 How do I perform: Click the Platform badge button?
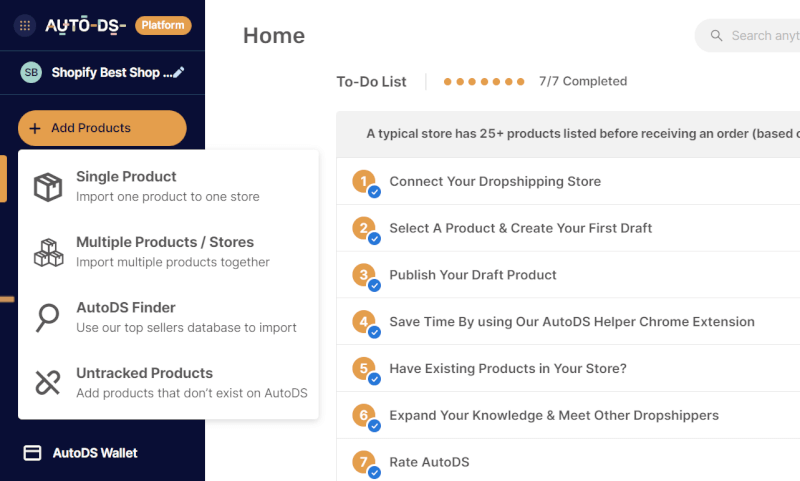(163, 26)
